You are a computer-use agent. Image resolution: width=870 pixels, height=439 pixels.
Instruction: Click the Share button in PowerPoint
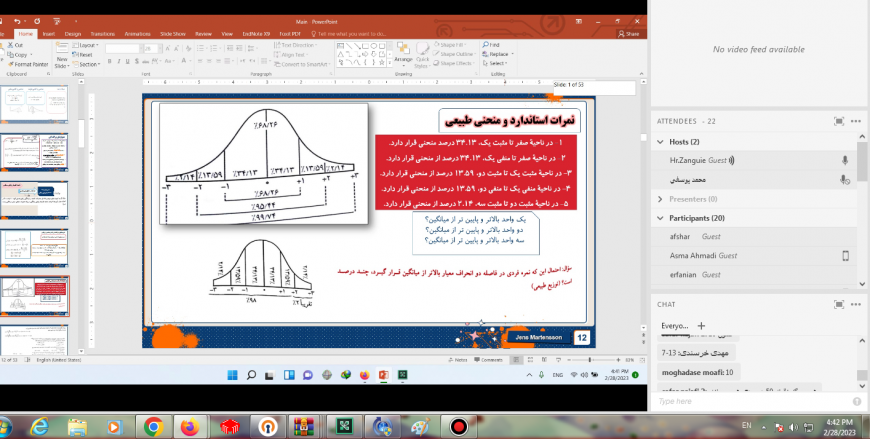(x=629, y=34)
